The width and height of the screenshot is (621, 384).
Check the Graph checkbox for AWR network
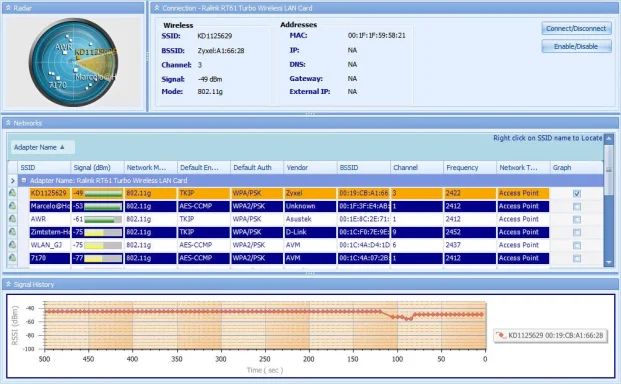pyautogui.click(x=577, y=219)
